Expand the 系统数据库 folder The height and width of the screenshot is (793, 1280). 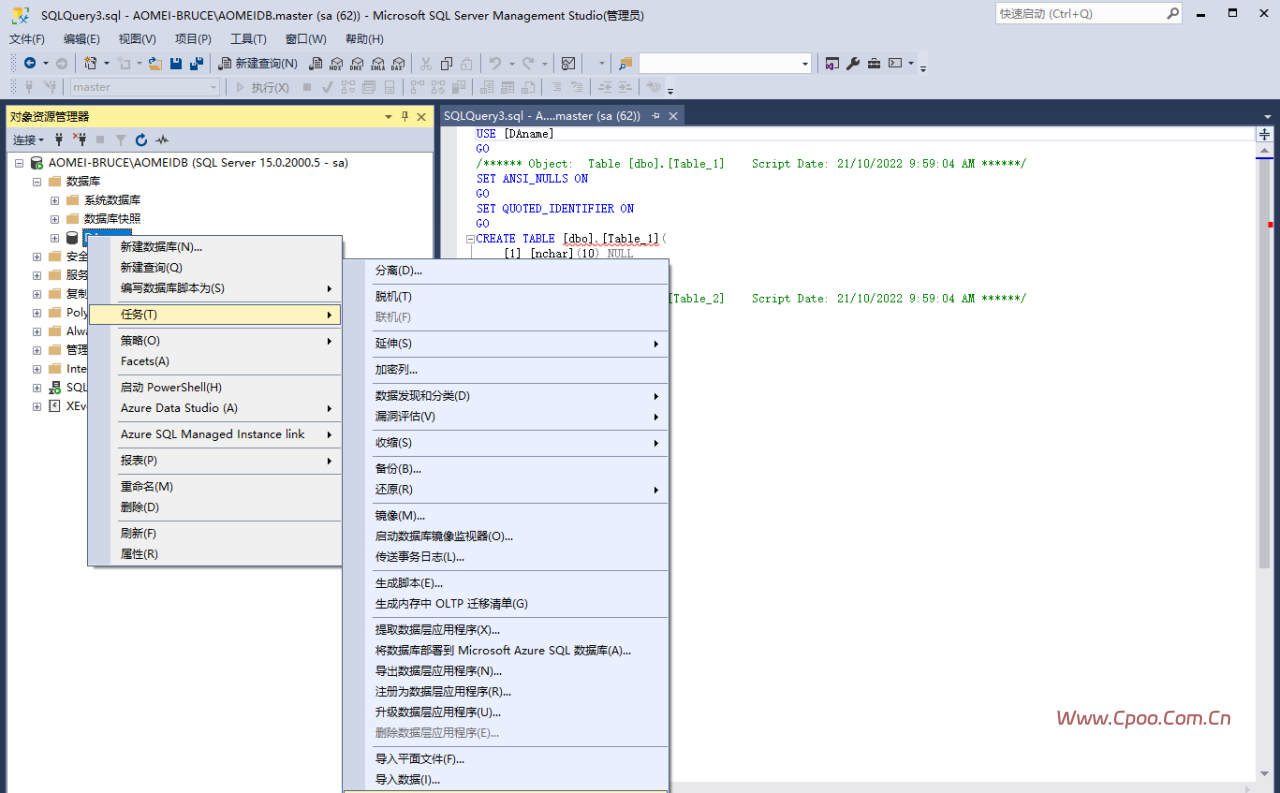pos(55,200)
